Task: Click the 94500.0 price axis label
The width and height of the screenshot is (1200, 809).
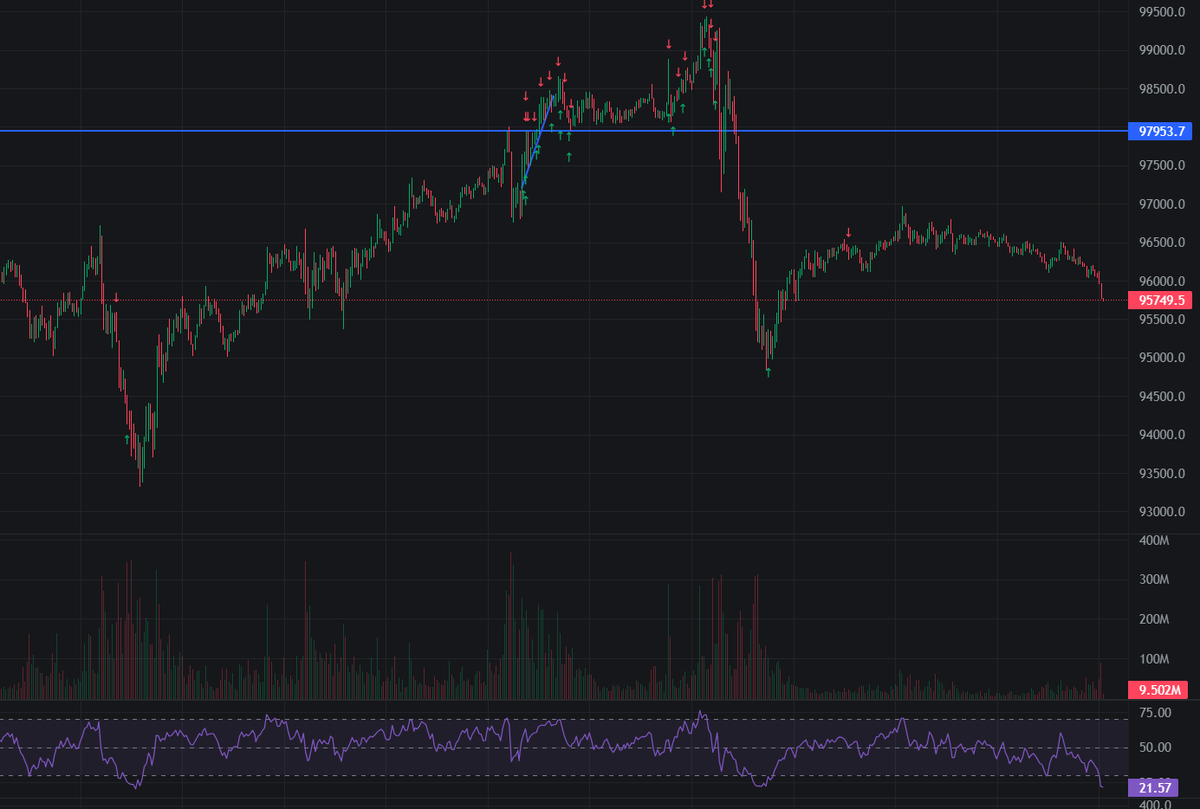Action: point(1162,397)
